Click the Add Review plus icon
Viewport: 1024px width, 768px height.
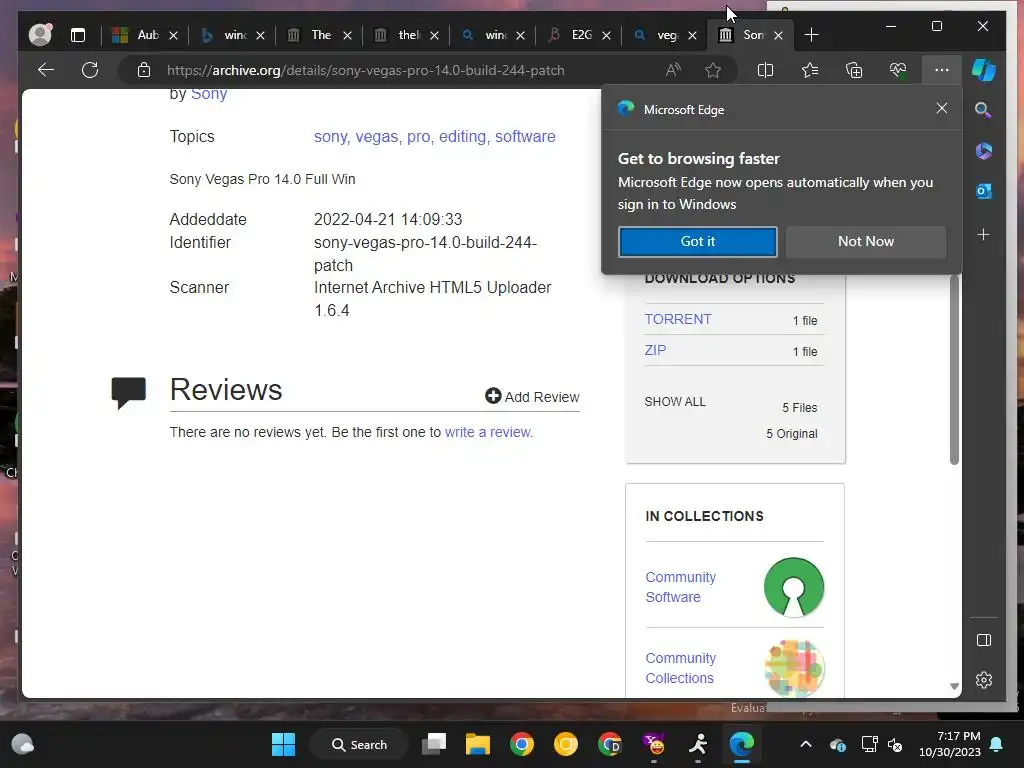[493, 396]
